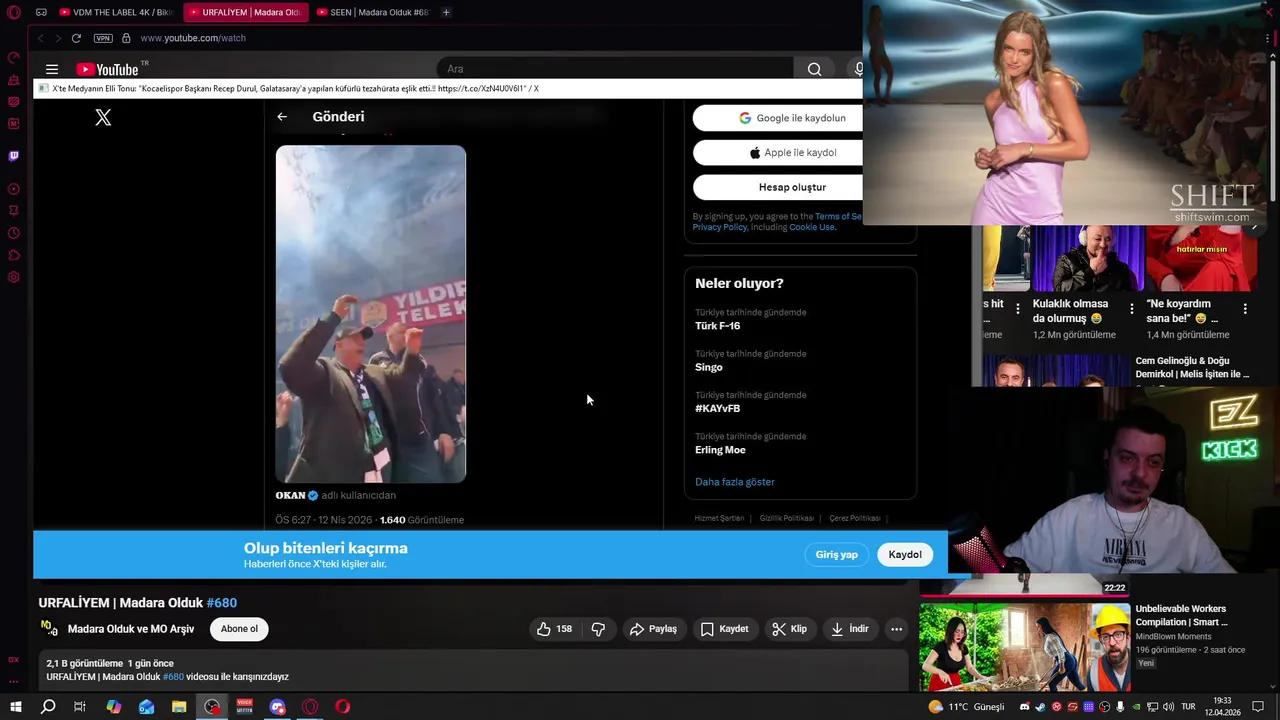Open options menu for the 'hit' short

click(1018, 309)
